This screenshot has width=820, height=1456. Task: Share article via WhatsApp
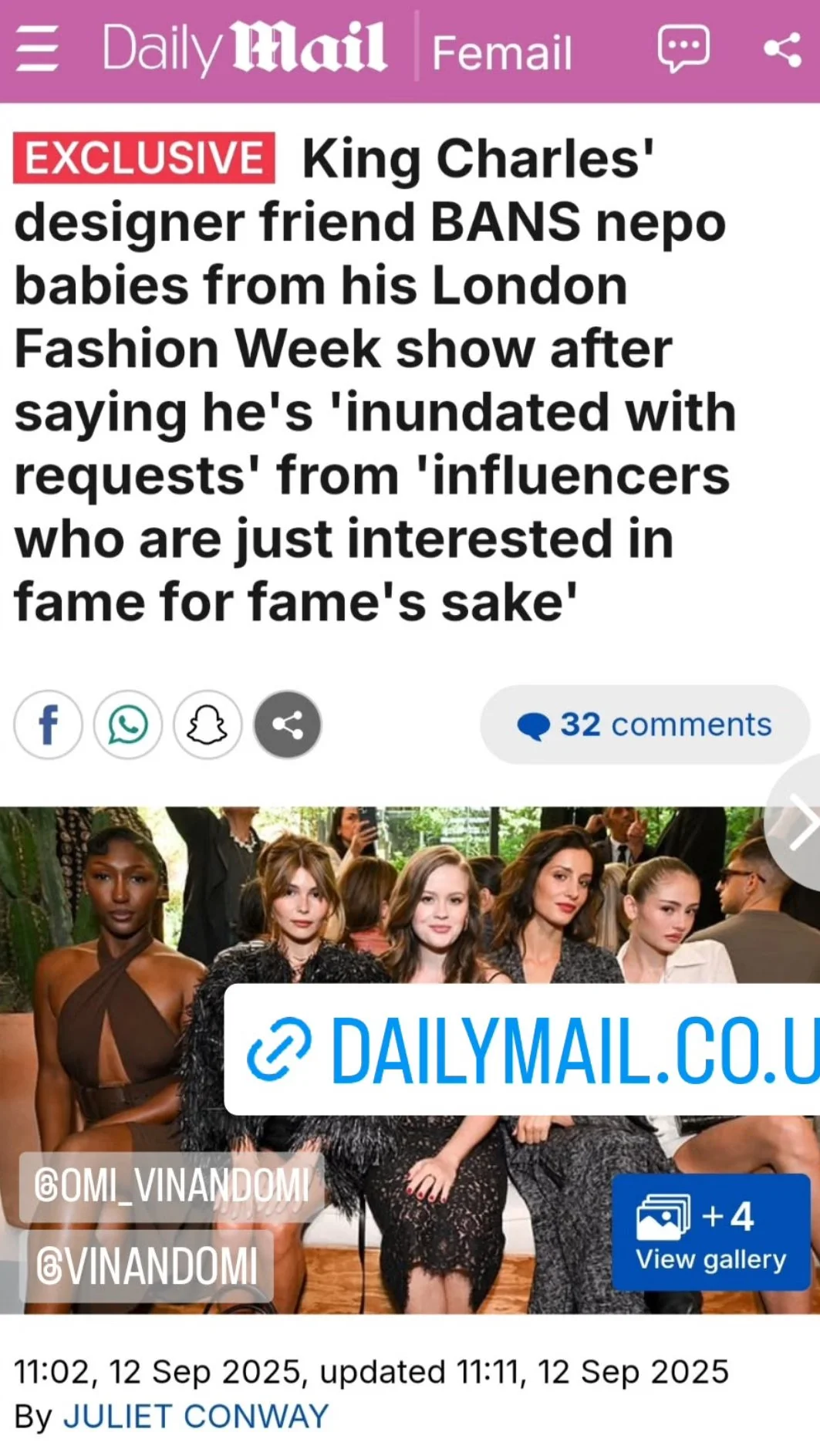(128, 725)
